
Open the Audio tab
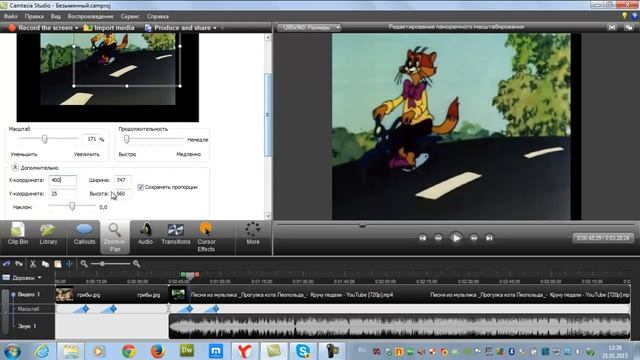[145, 235]
